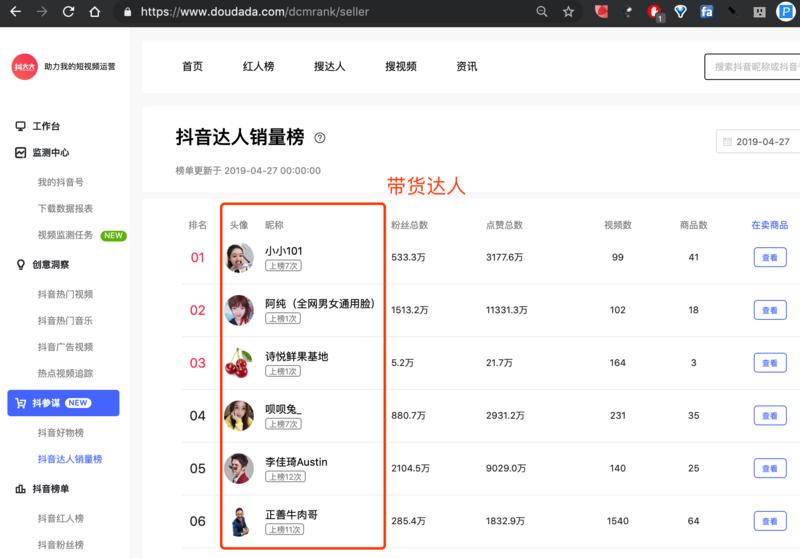This screenshot has width=800, height=558.
Task: Open 李佳琦Austin avatar thumbnail
Action: click(x=239, y=468)
